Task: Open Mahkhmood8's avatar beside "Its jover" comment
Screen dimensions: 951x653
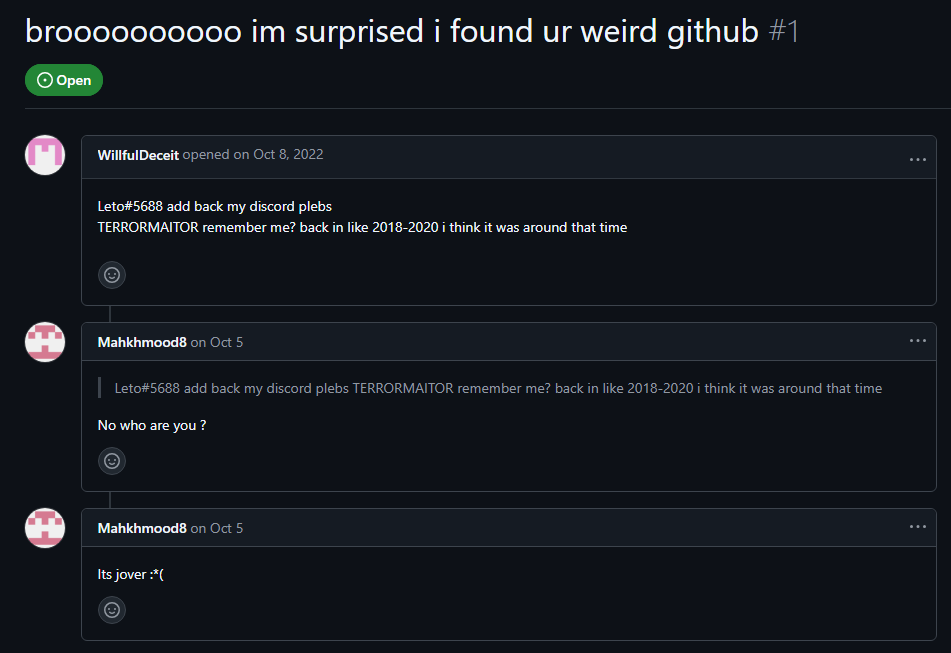Action: point(45,528)
